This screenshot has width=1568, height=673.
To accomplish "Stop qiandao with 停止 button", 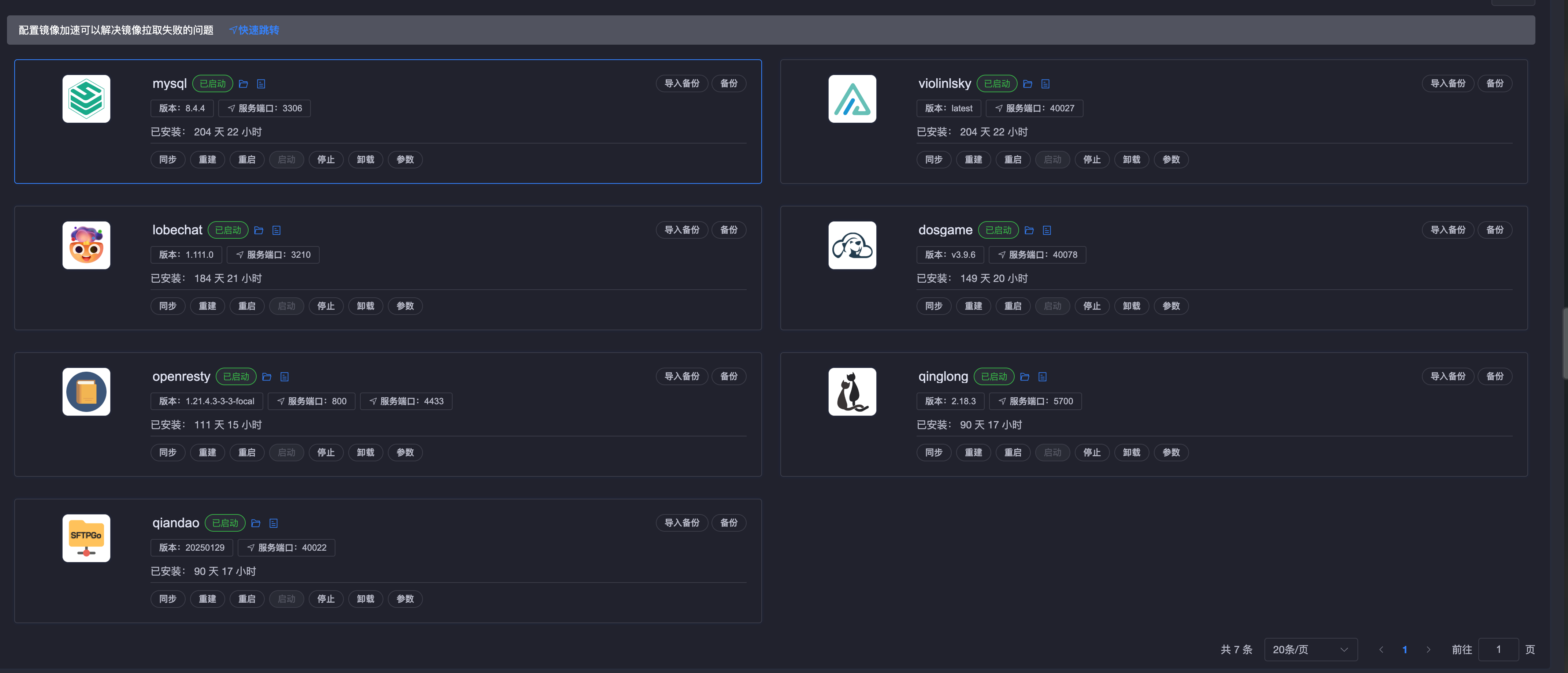I will pyautogui.click(x=326, y=599).
